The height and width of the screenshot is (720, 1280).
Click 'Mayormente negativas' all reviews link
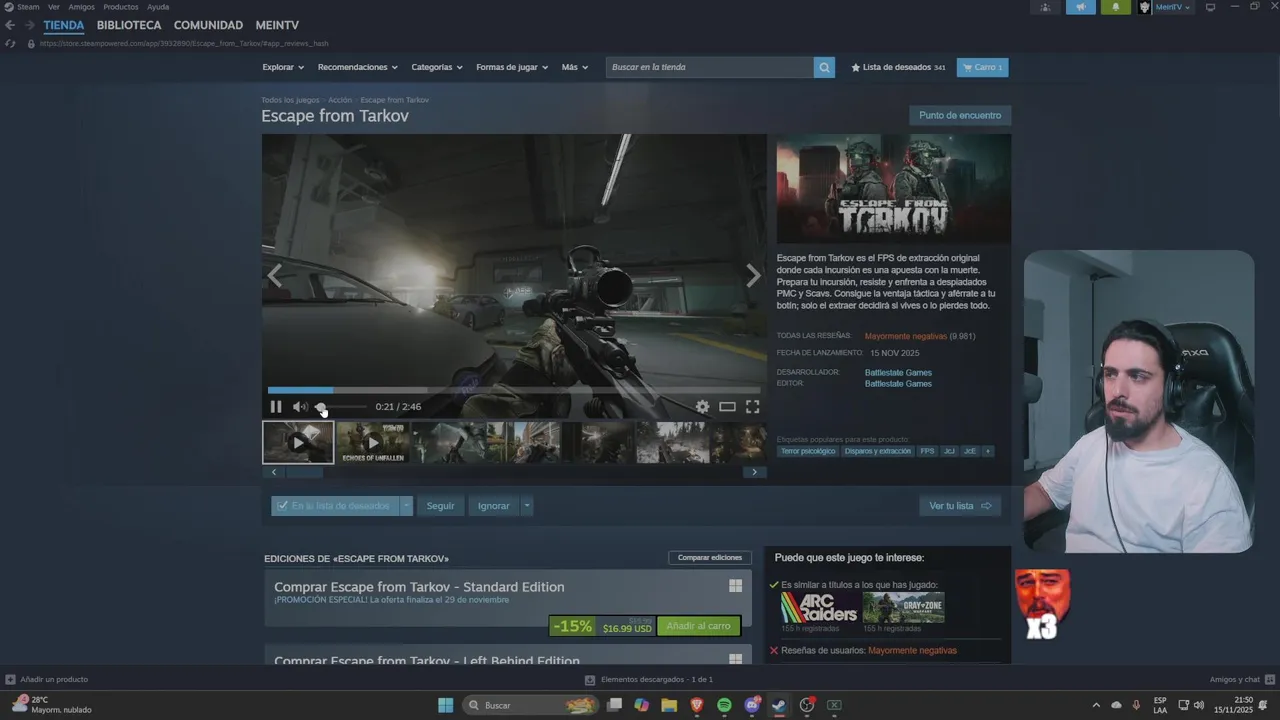(x=906, y=336)
